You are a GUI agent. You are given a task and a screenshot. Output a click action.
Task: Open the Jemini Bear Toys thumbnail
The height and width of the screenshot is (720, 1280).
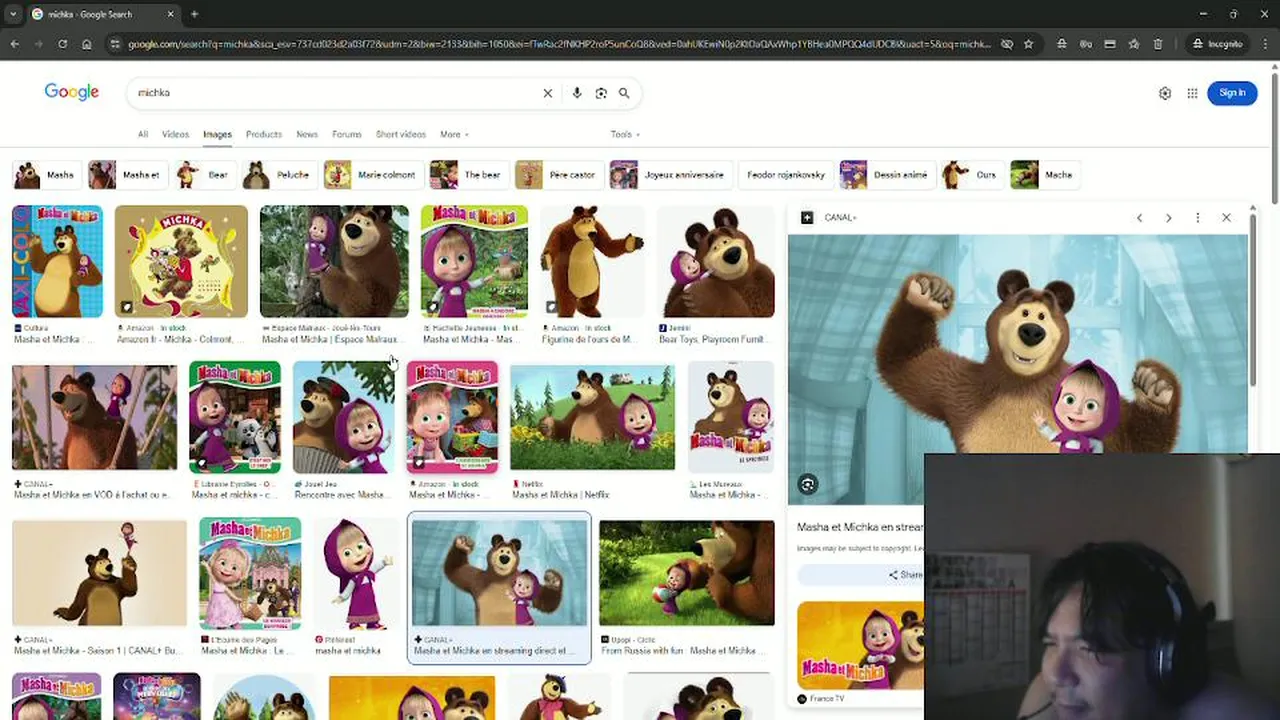pyautogui.click(x=716, y=262)
